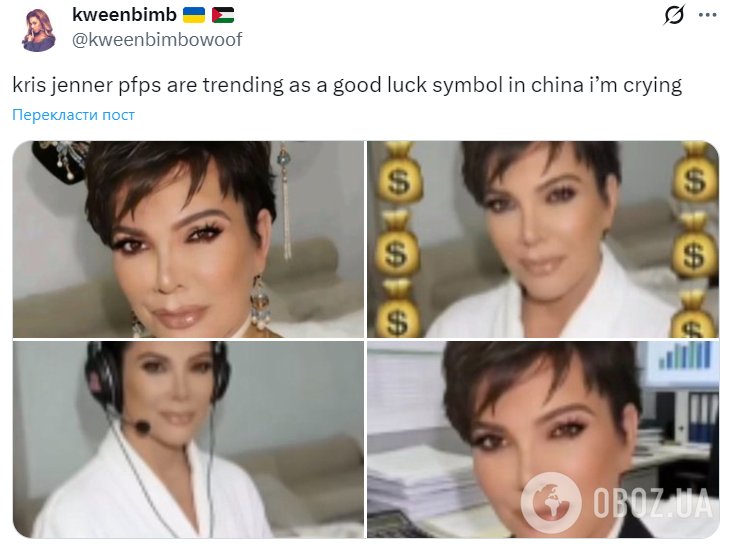The height and width of the screenshot is (549, 731).
Task: Click the top-left money bag emoji
Action: pyautogui.click(x=399, y=172)
